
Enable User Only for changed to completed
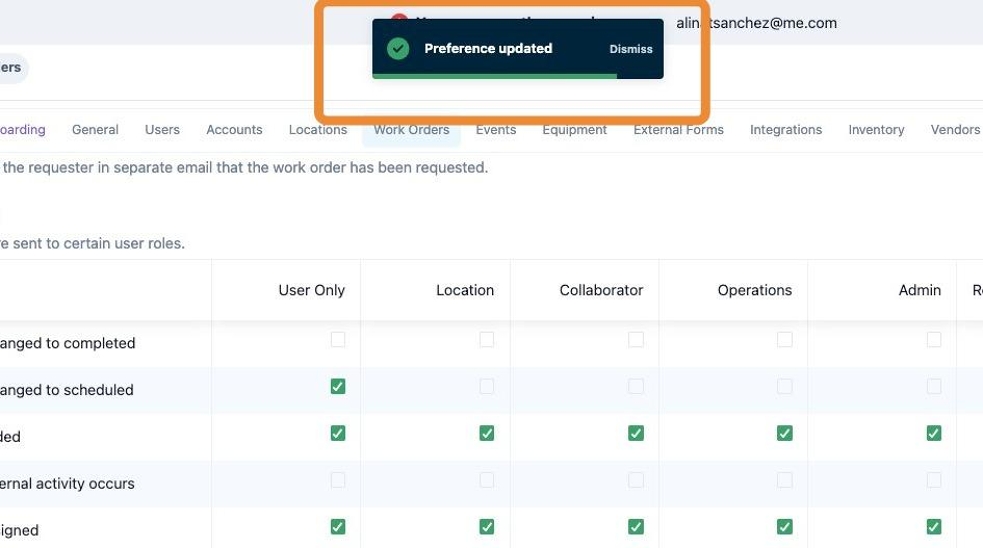338,339
